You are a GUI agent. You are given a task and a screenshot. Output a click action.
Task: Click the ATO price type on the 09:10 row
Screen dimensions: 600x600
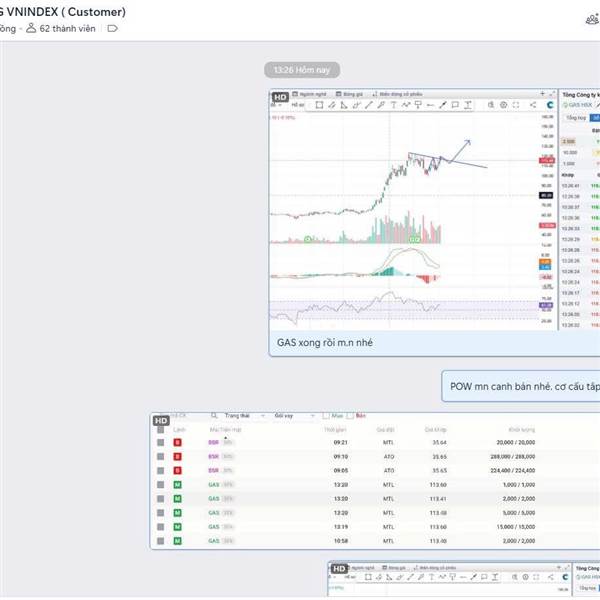tap(389, 457)
